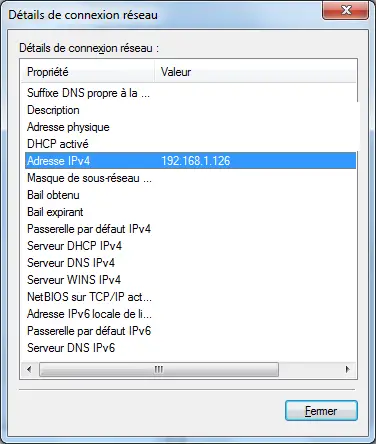Select the Serveur DNS IPv4 row
This screenshot has height=444, width=376.
[x=190, y=263]
